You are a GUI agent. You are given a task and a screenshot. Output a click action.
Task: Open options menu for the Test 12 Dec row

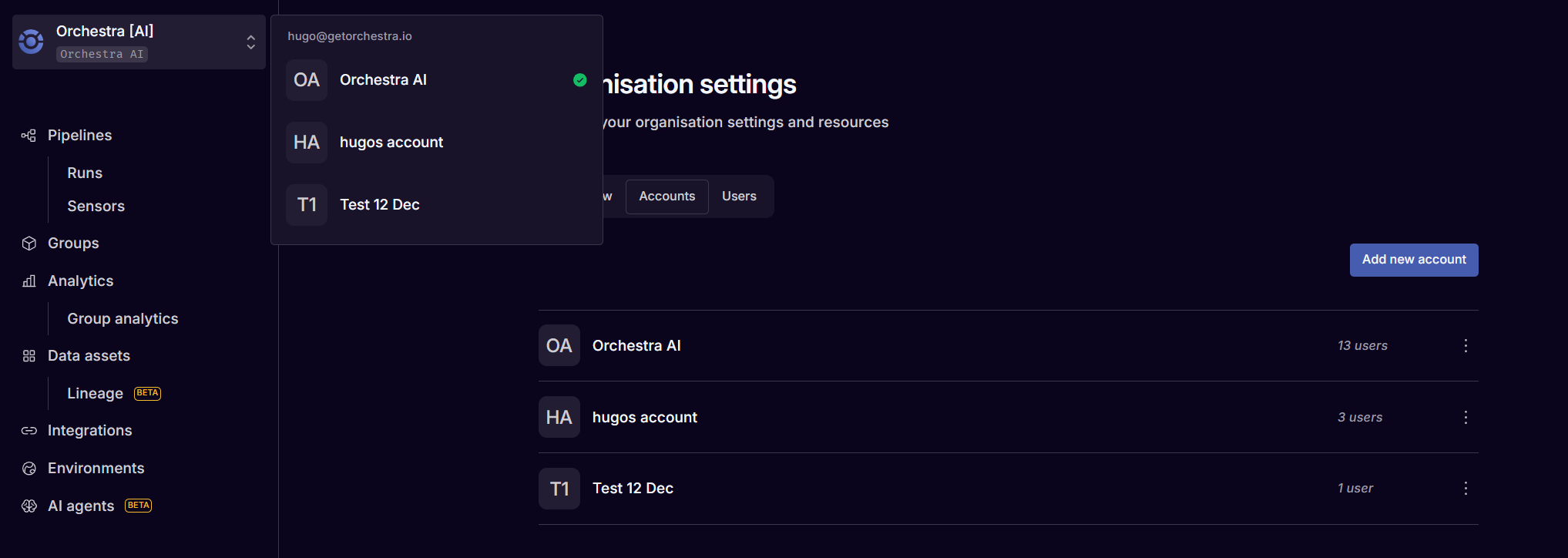(1466, 489)
